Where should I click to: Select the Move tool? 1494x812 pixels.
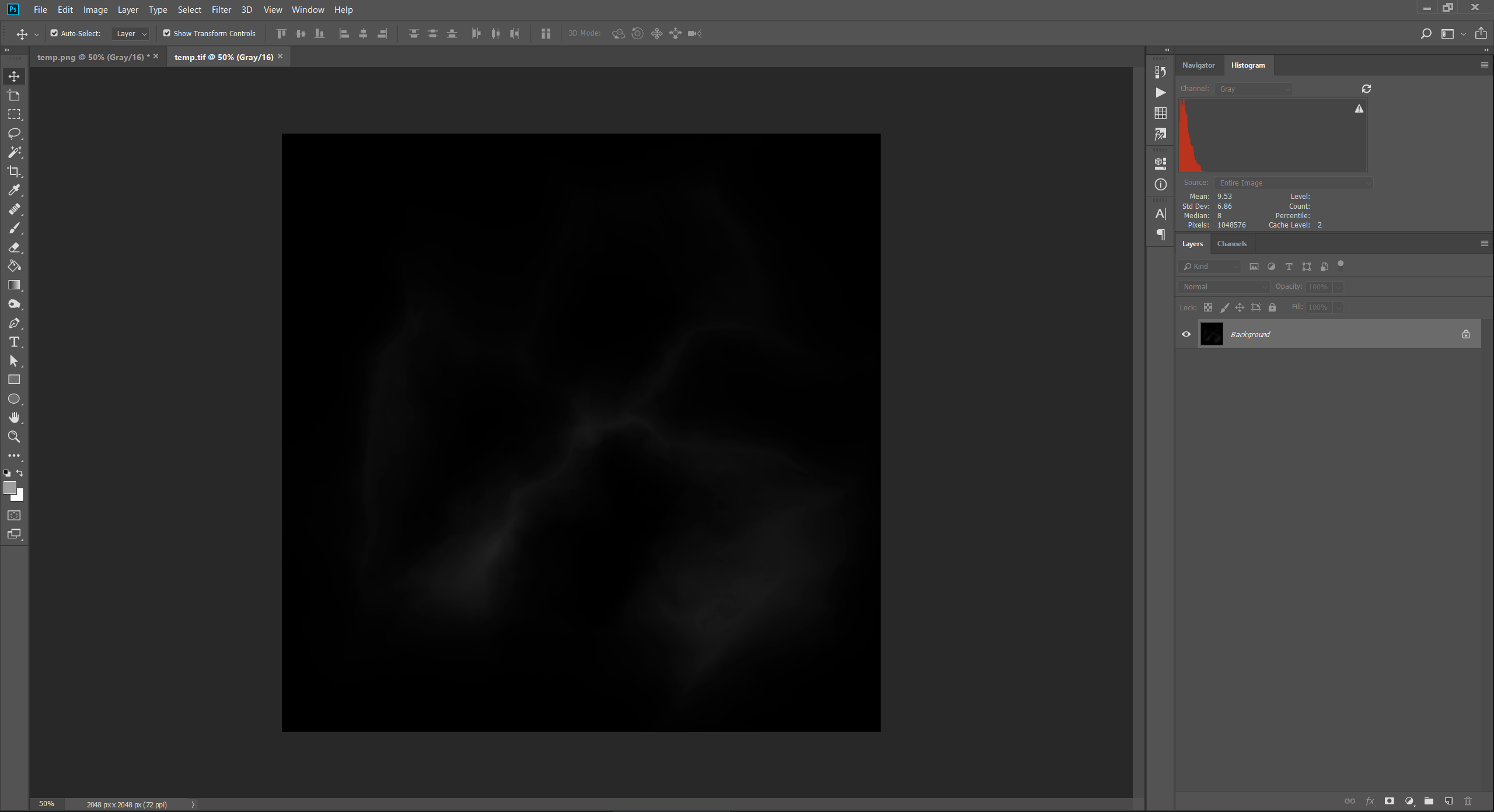coord(15,76)
